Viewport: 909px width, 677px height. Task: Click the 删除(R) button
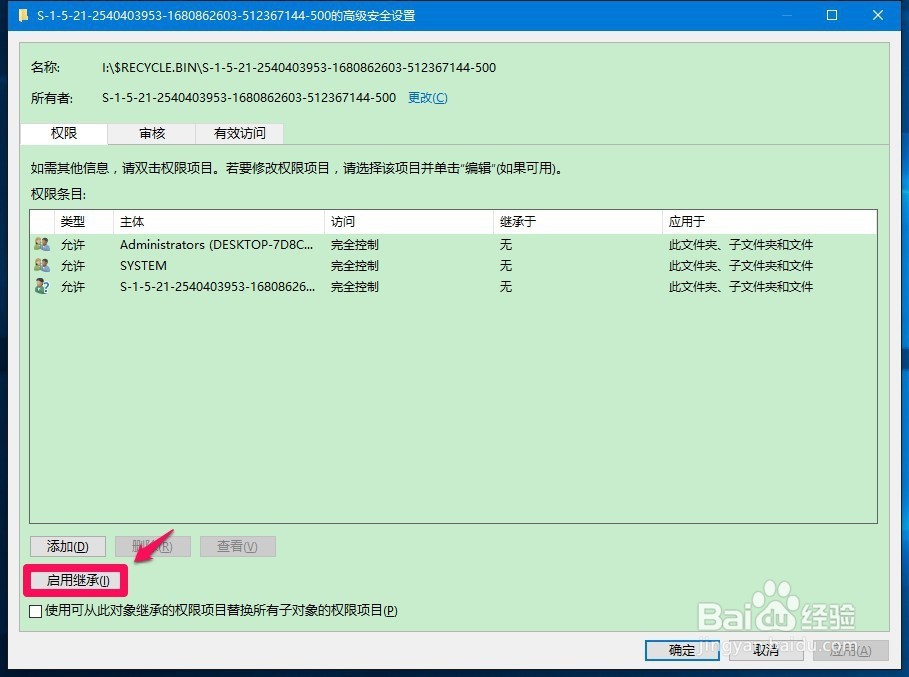coord(152,546)
